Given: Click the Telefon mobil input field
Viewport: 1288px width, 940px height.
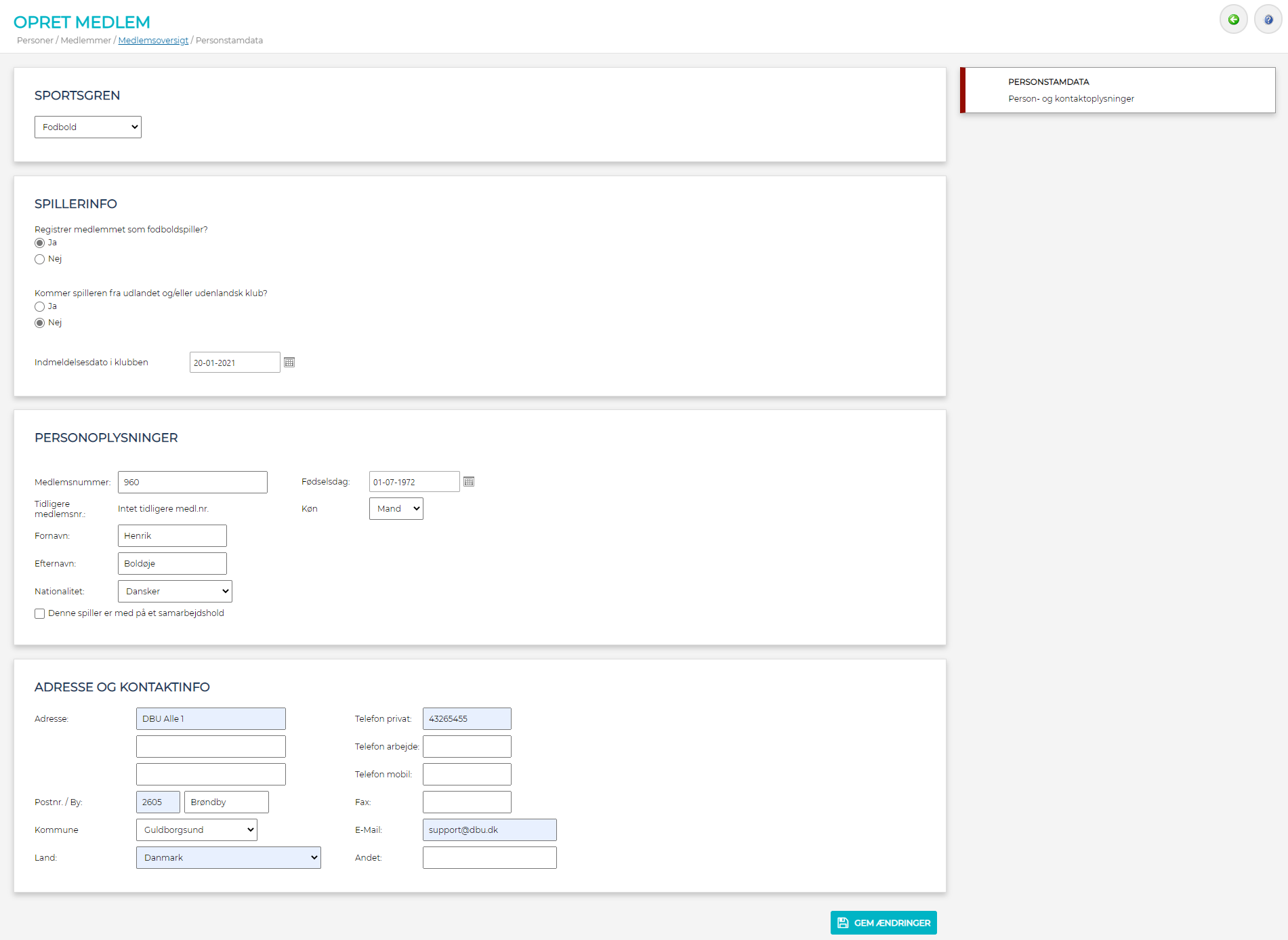Looking at the screenshot, I should point(467,775).
